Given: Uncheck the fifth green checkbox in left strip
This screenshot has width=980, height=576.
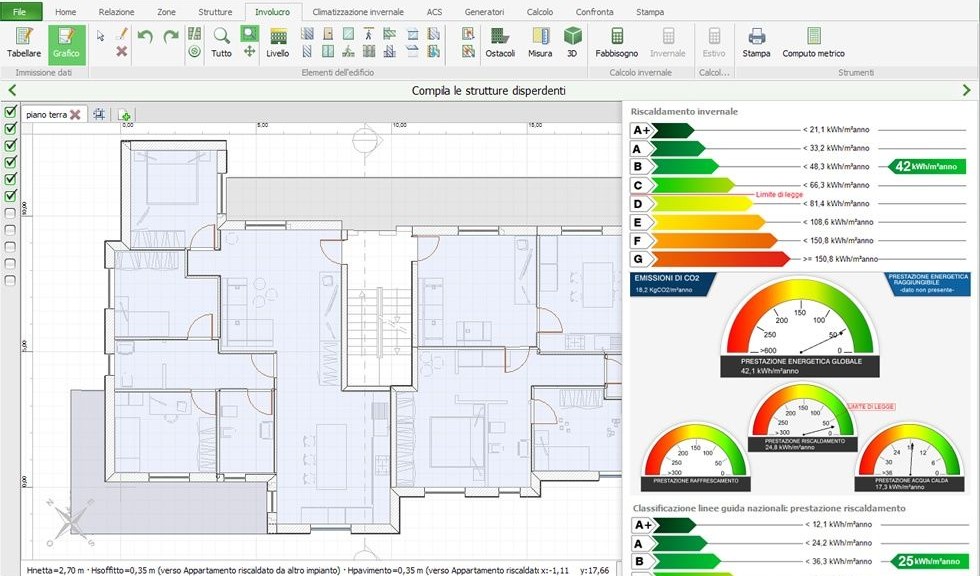Looking at the screenshot, I should coord(10,179).
